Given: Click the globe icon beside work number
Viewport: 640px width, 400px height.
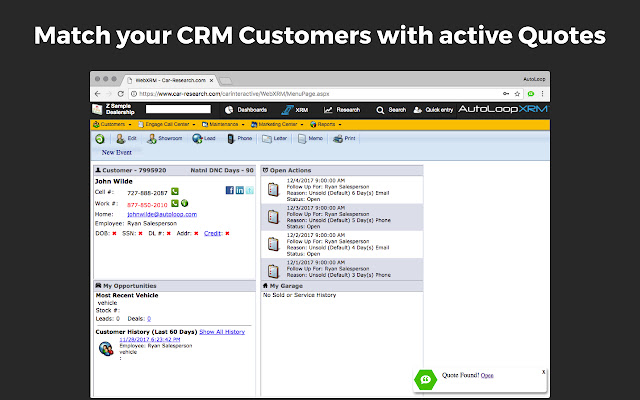Looking at the screenshot, I should pyautogui.click(x=184, y=203).
